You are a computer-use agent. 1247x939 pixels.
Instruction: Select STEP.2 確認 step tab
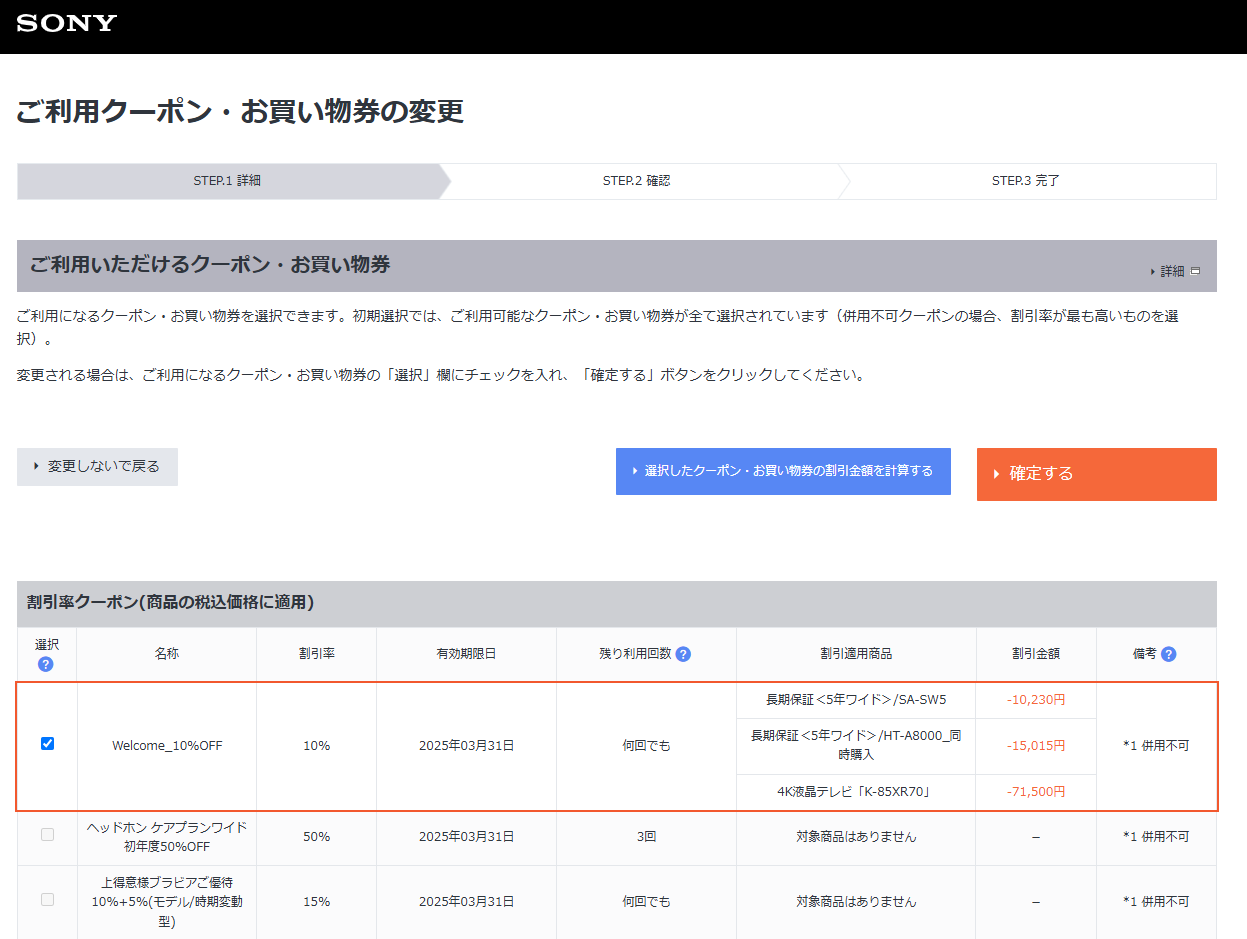pos(636,181)
